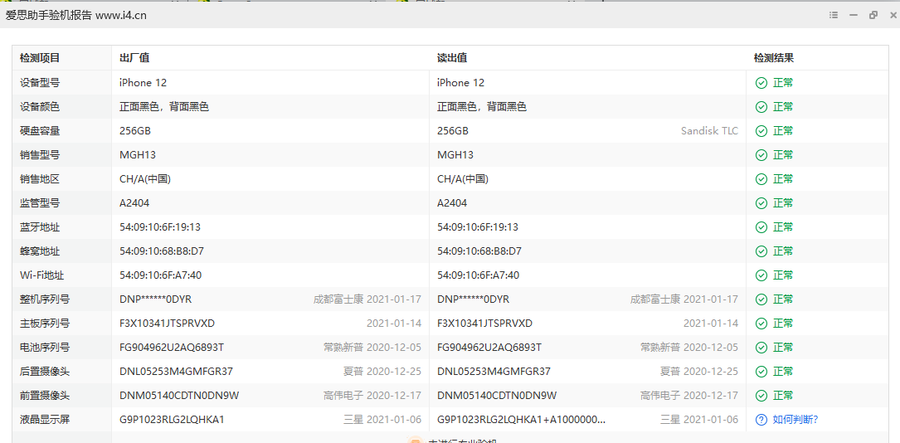This screenshot has width=900, height=443.
Task: Click the 出厂值 column header
Action: (134, 58)
